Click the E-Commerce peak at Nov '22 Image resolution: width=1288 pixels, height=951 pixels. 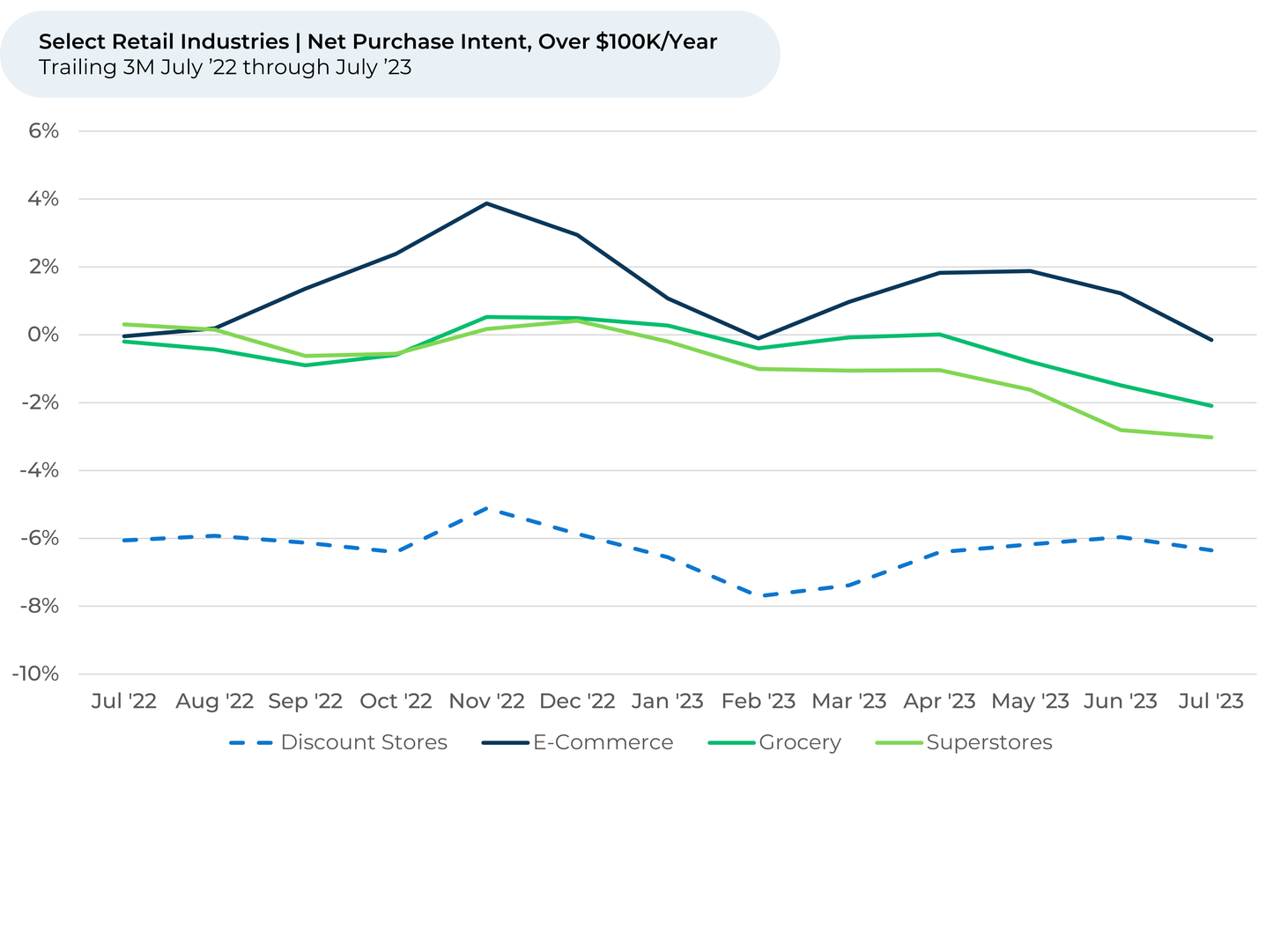(x=487, y=203)
